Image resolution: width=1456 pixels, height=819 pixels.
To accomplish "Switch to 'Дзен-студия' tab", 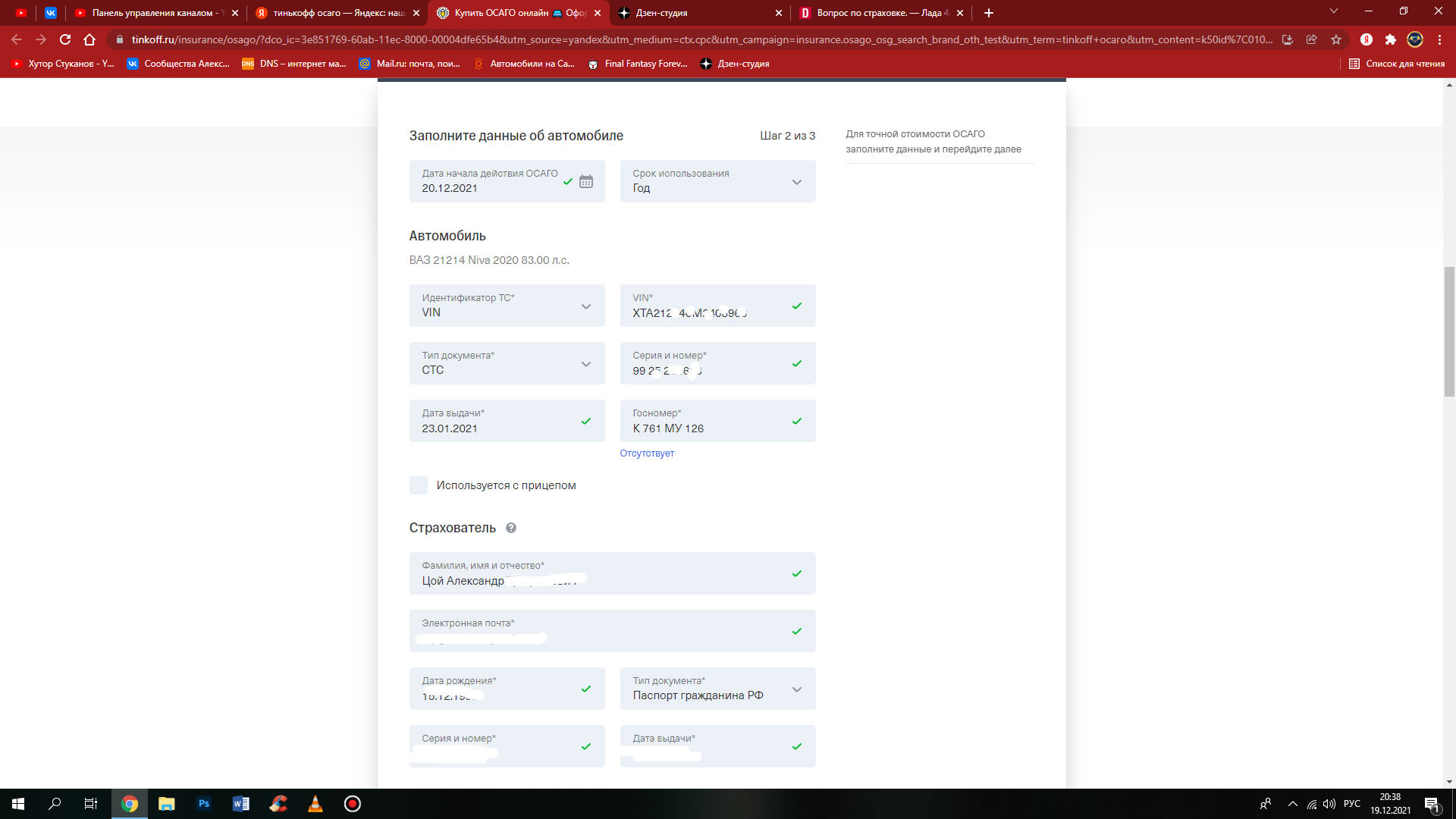I will [700, 13].
